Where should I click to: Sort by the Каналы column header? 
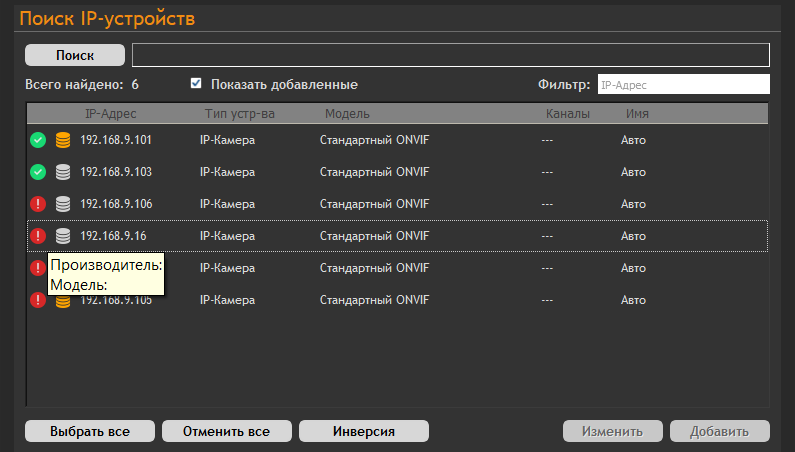tap(567, 114)
